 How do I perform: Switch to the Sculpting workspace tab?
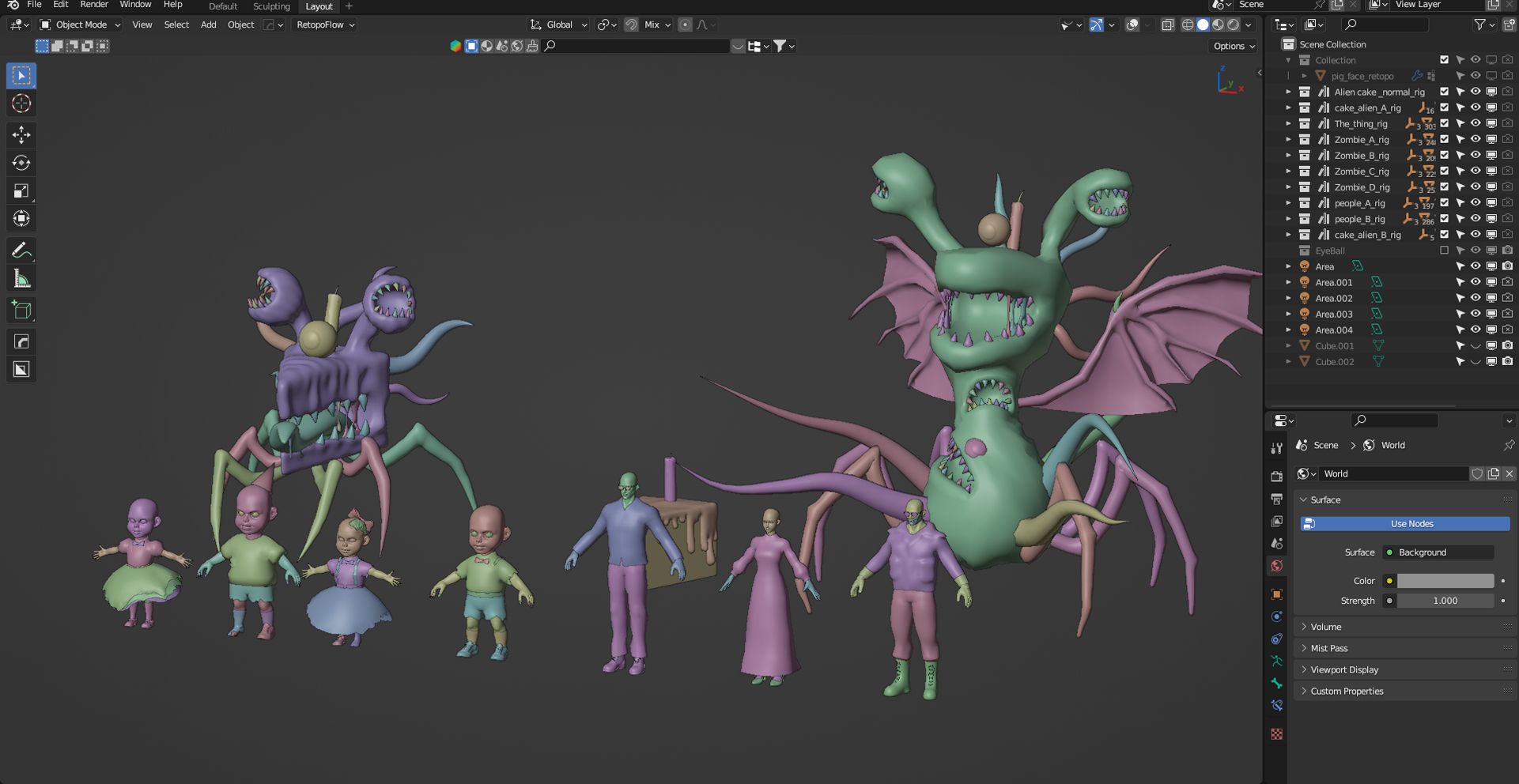271,6
